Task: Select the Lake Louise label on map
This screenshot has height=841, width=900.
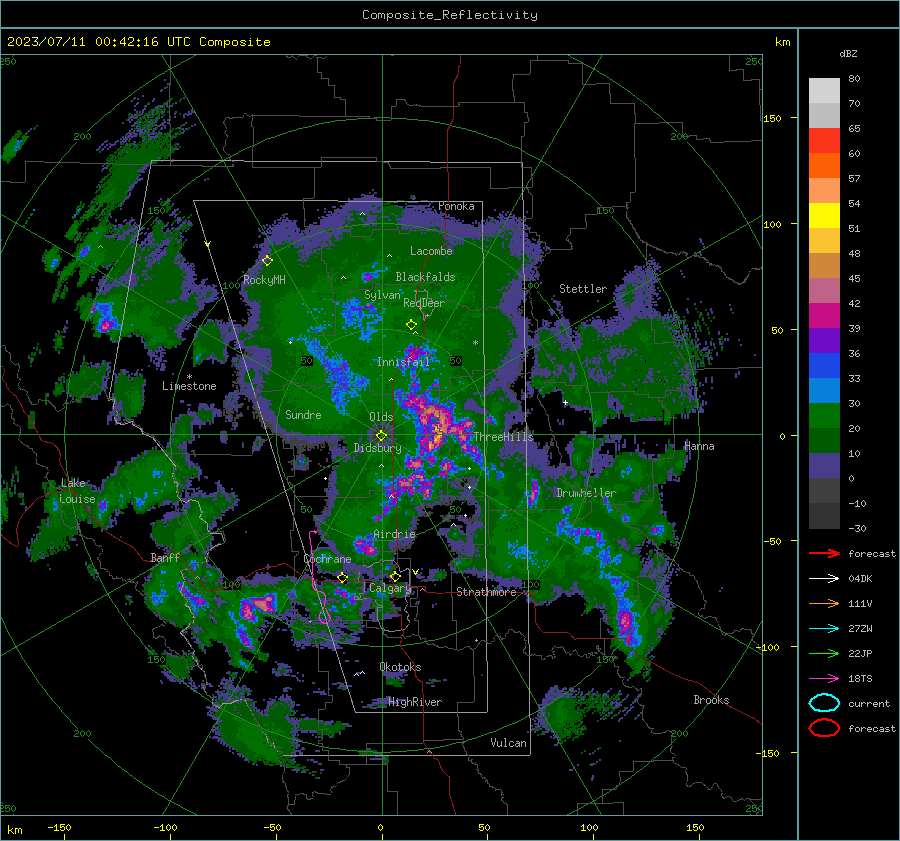Action: [x=77, y=491]
